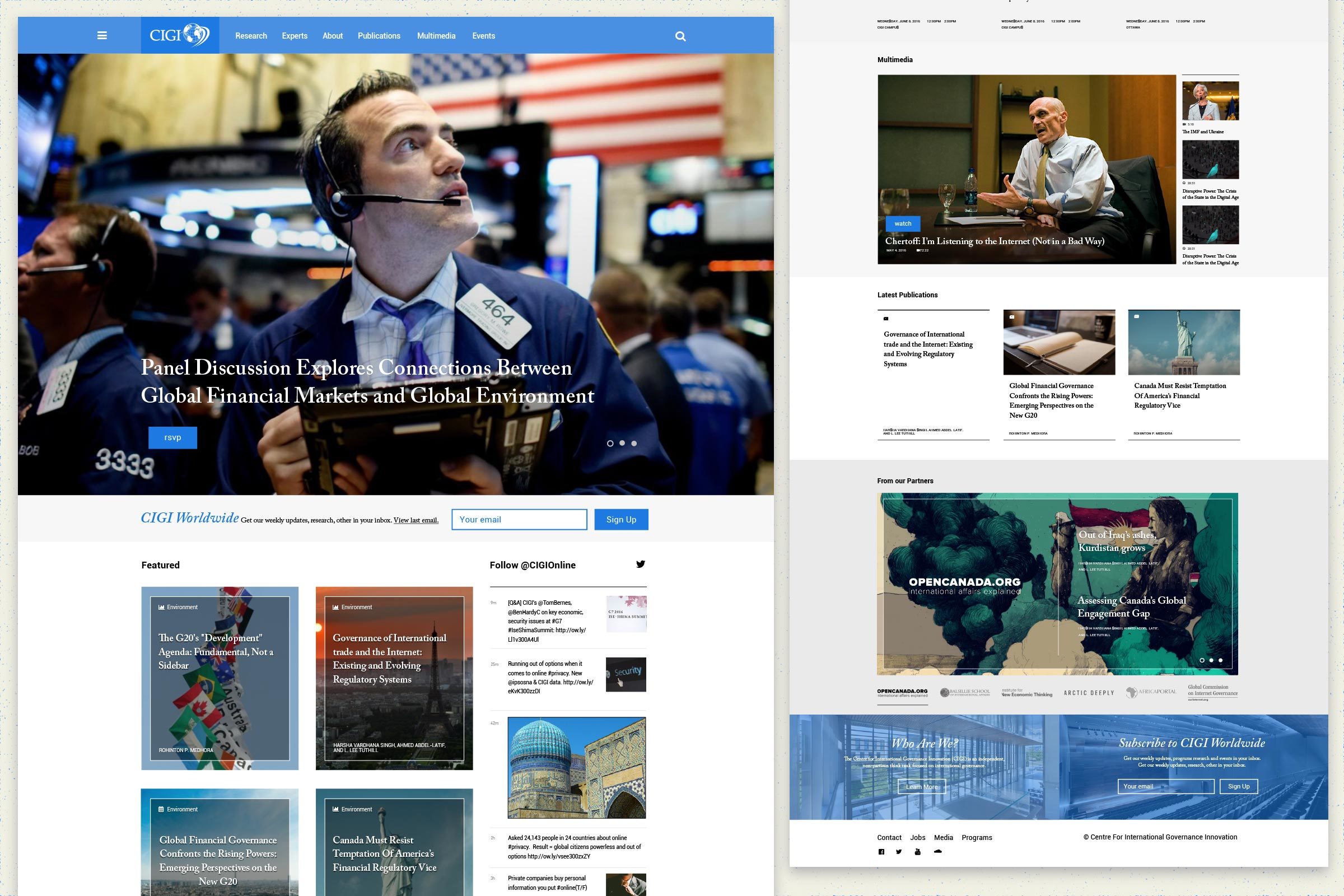Expand the About navigation dropdown
This screenshot has height=896, width=1344.
[332, 36]
